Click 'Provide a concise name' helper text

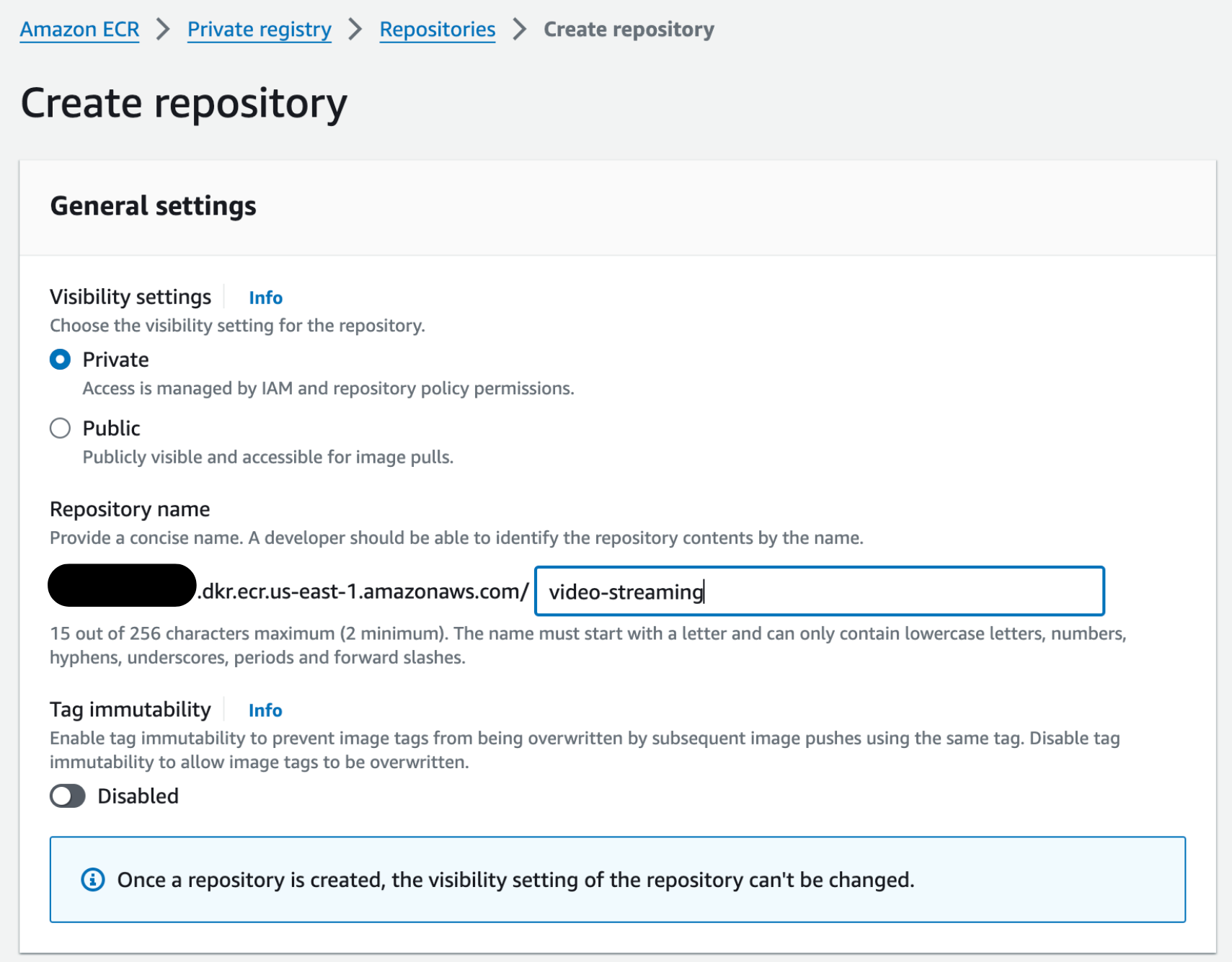pyautogui.click(x=456, y=538)
